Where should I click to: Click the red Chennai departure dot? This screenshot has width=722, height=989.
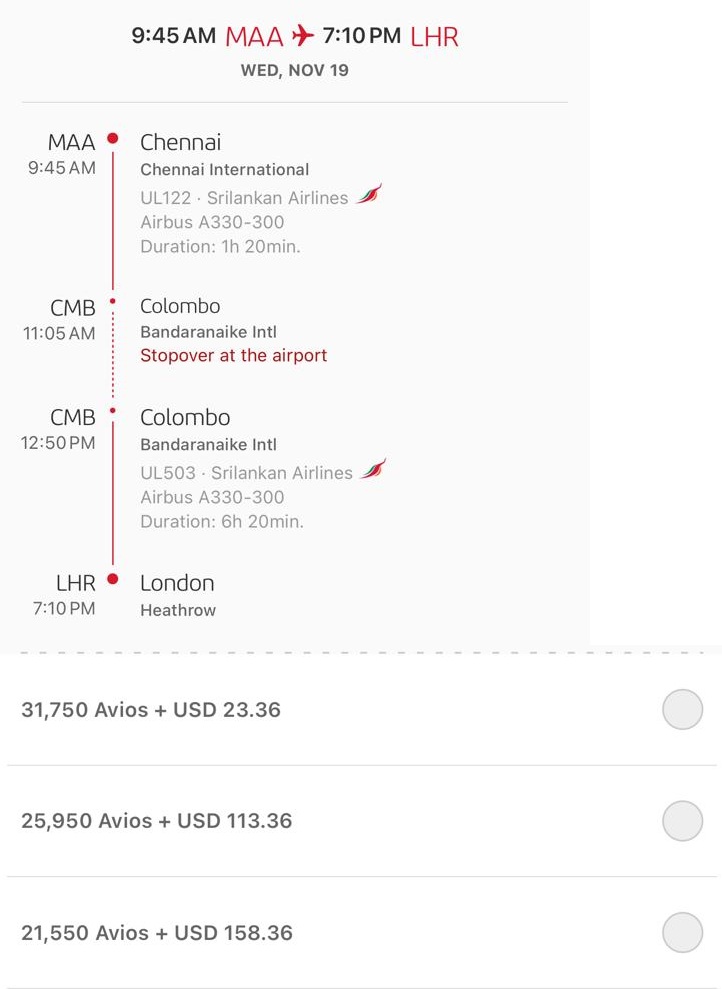pos(113,139)
